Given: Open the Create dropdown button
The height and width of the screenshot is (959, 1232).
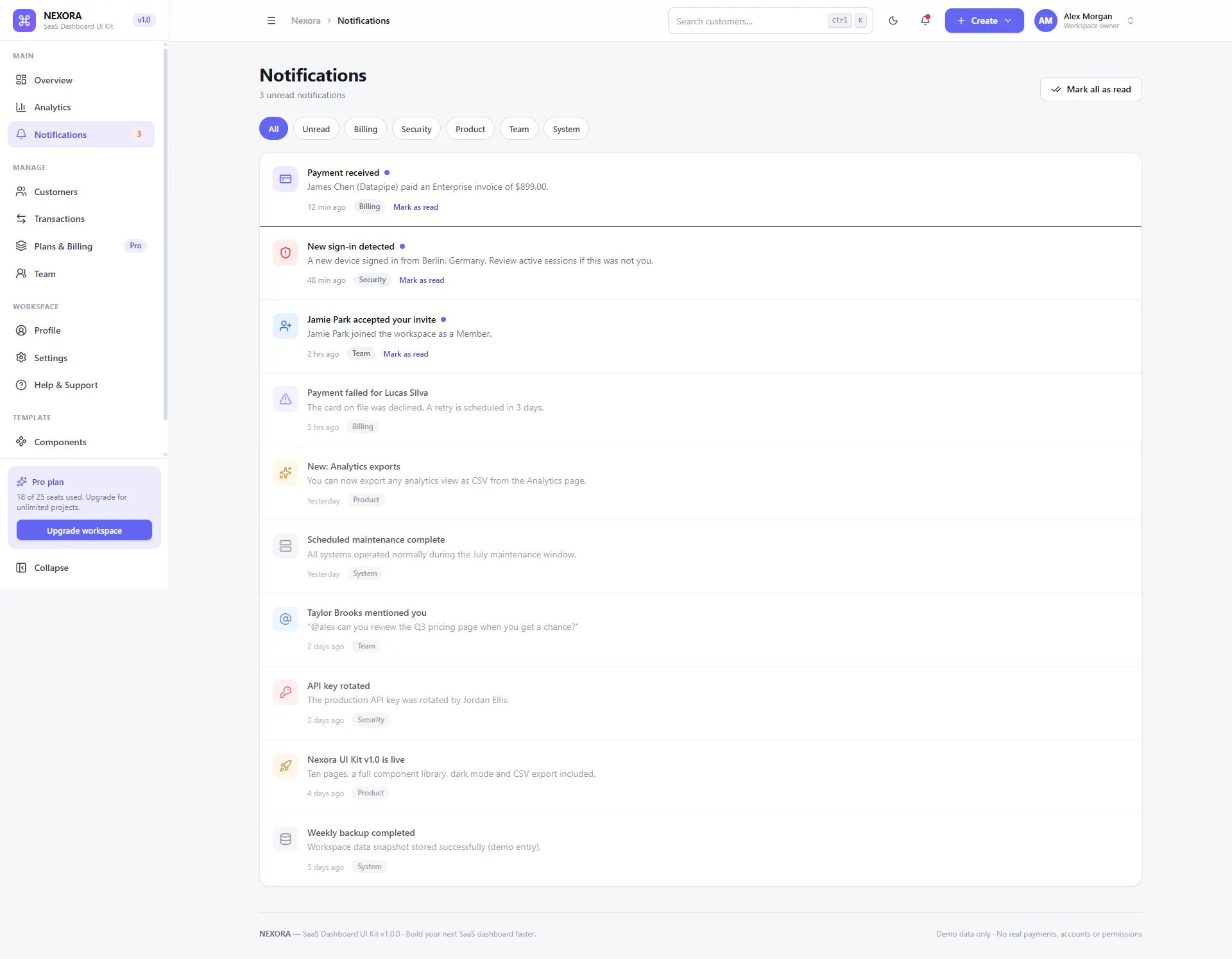Looking at the screenshot, I should 984,21.
